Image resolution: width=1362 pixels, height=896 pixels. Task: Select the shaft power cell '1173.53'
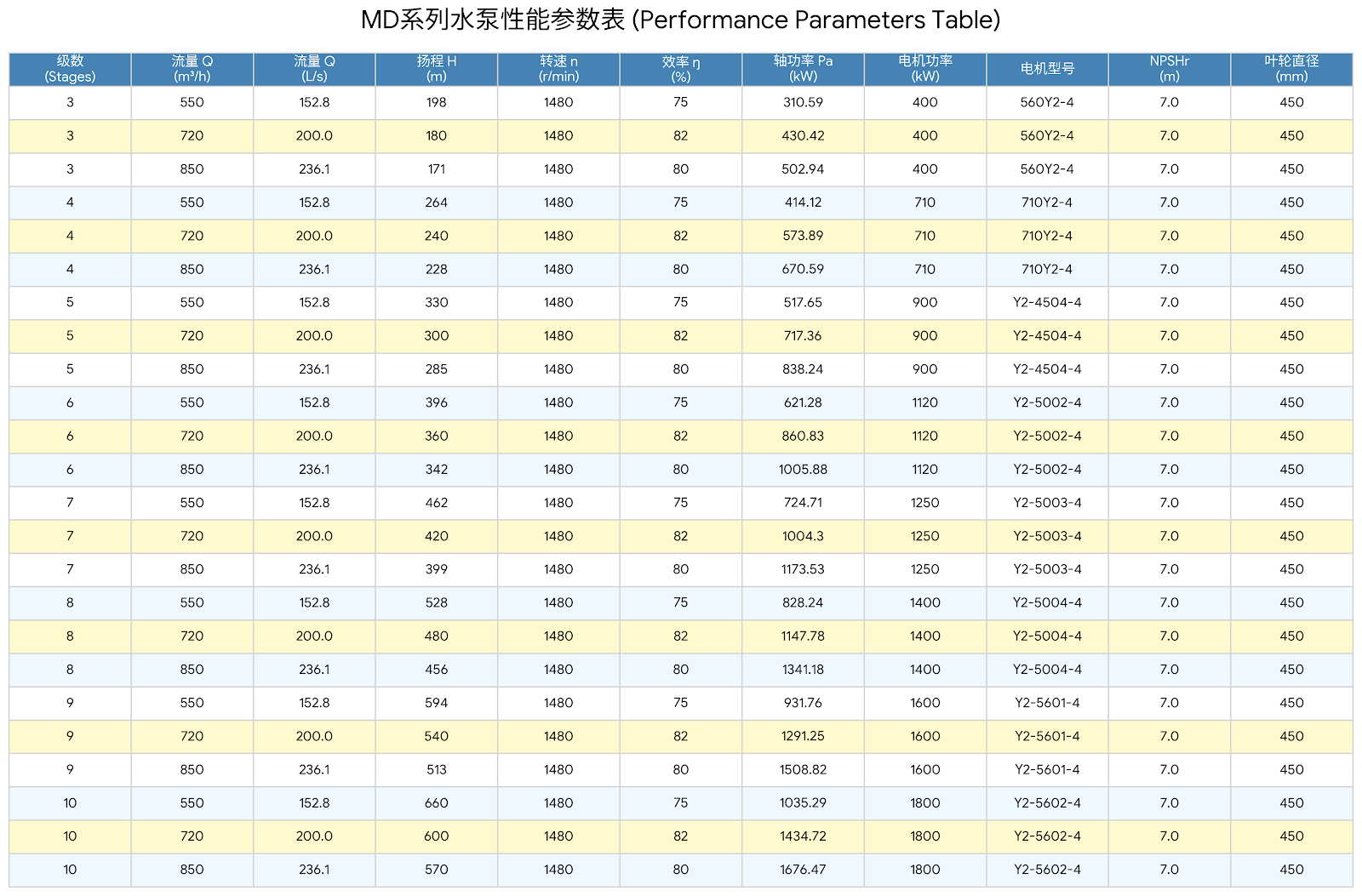click(x=803, y=569)
